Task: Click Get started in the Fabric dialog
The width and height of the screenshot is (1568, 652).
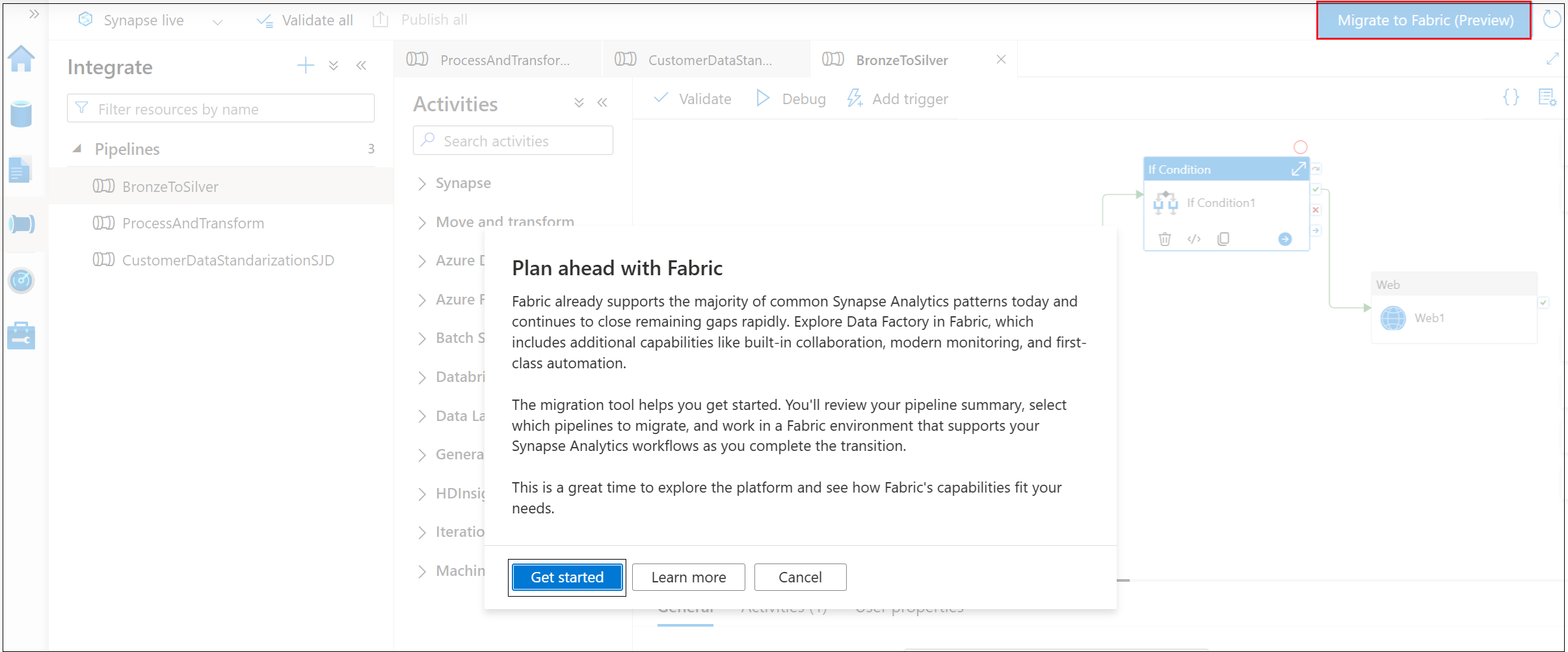Action: (x=567, y=577)
